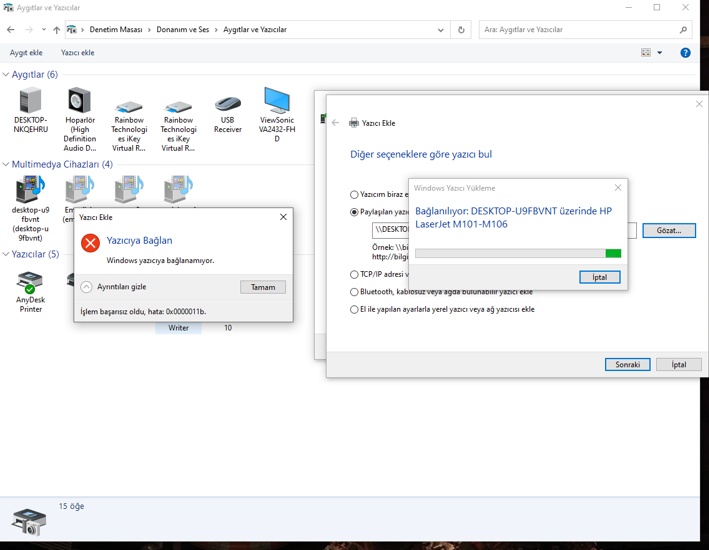This screenshot has height=550, width=709.
Task: Click İptal in Windows Yazıcı Yükleme dialog
Action: [x=600, y=277]
